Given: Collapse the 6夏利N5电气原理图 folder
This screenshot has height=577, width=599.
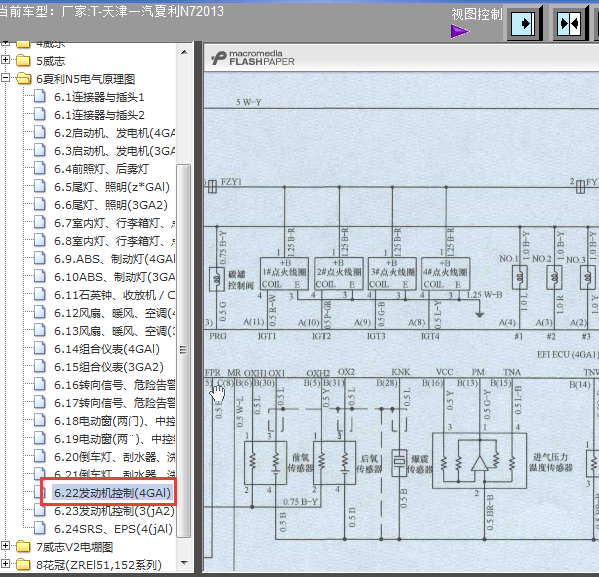Looking at the screenshot, I should click(x=5, y=78).
